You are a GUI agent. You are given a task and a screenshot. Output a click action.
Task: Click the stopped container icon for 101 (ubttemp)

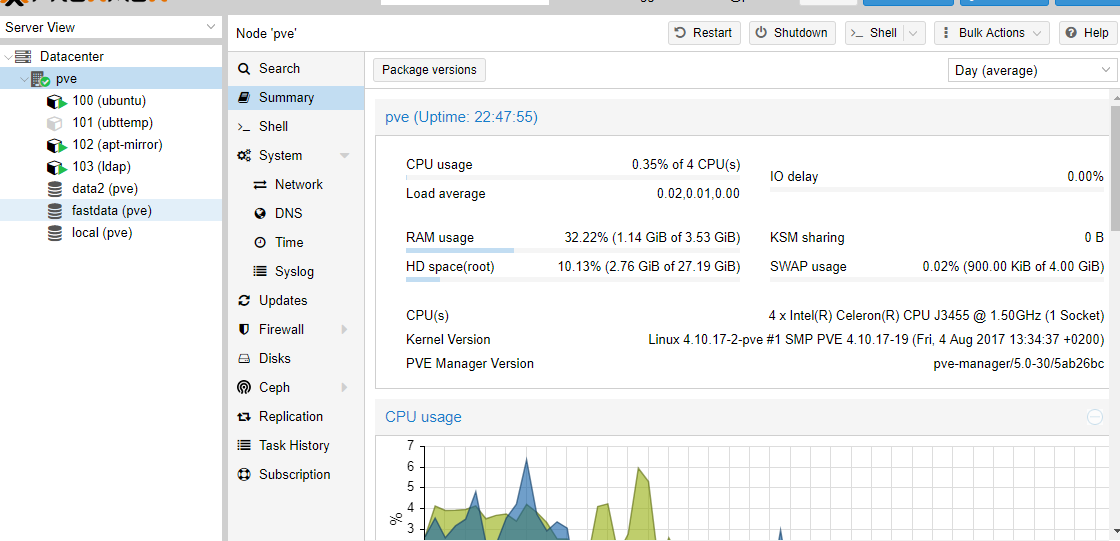click(55, 123)
